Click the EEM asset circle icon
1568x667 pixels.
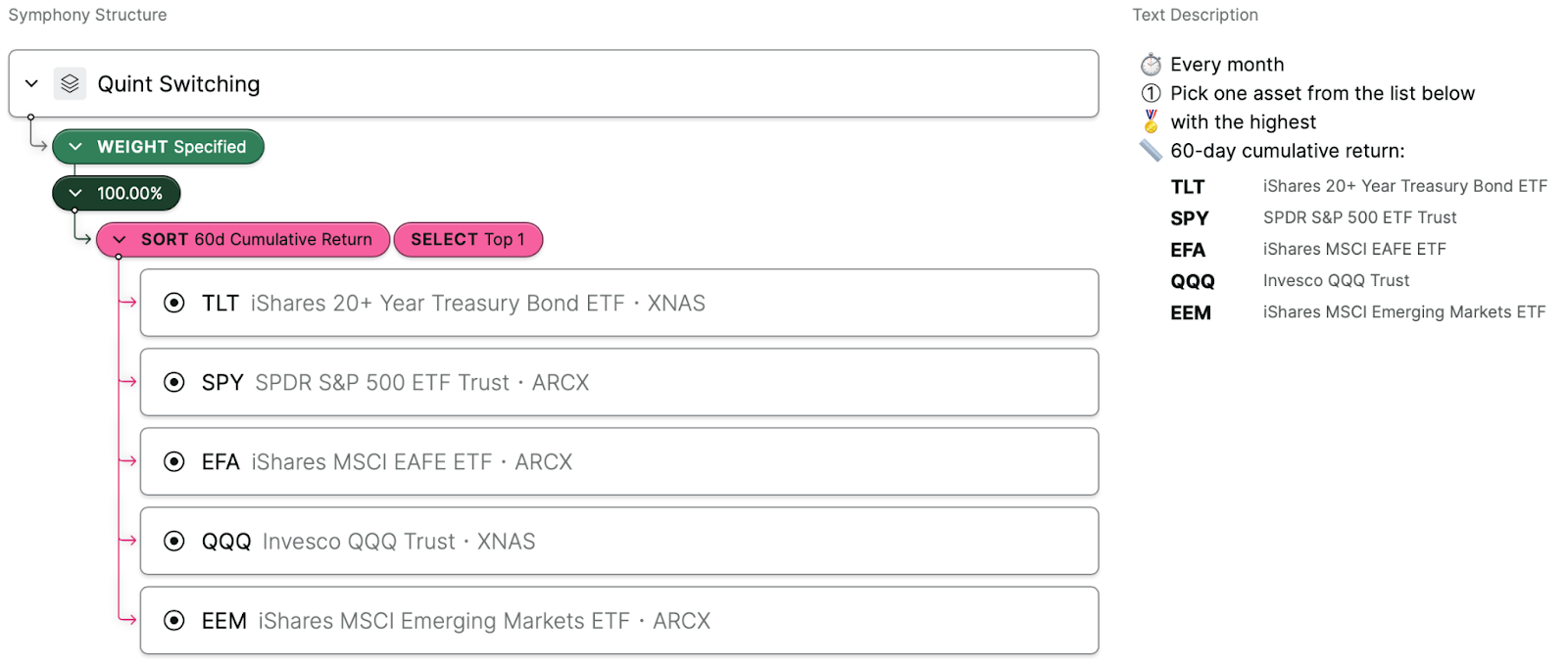(x=174, y=620)
